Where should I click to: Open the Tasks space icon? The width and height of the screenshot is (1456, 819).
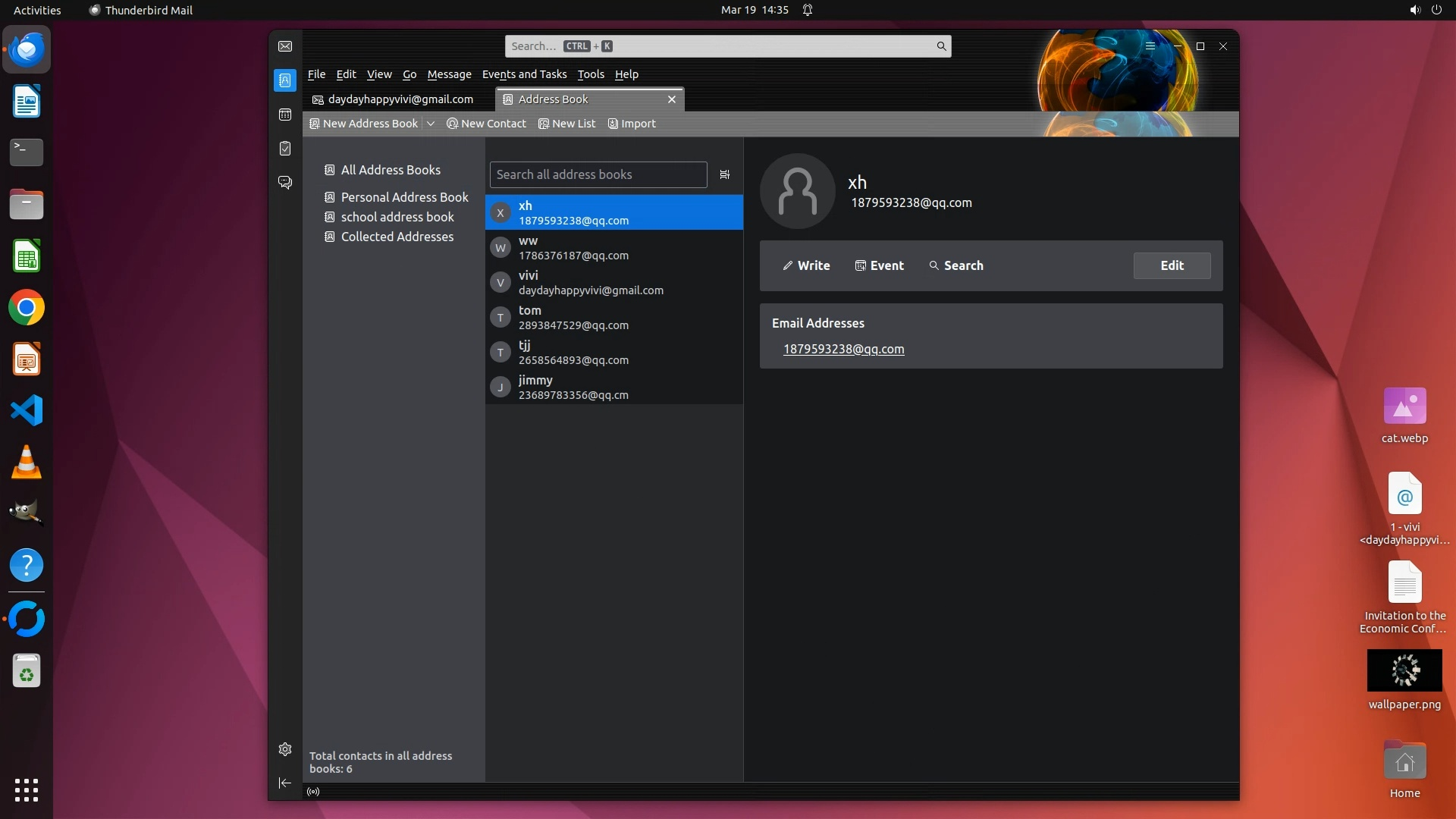tap(285, 149)
